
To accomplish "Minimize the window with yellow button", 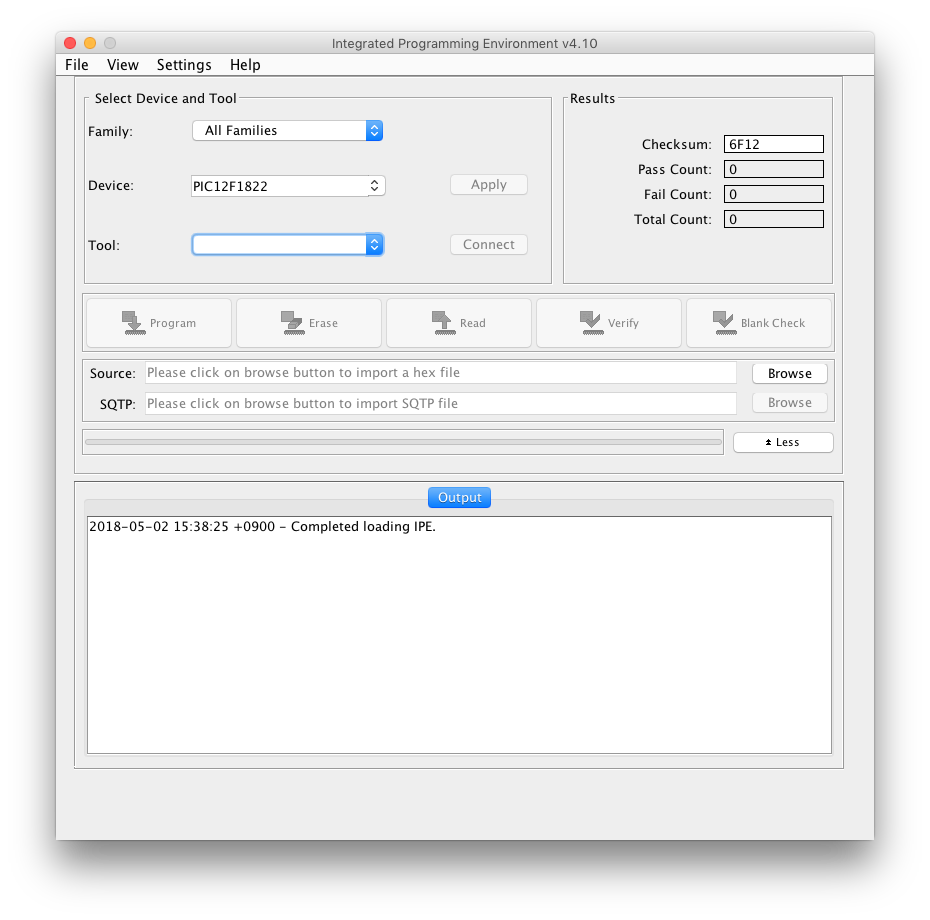I will [90, 43].
